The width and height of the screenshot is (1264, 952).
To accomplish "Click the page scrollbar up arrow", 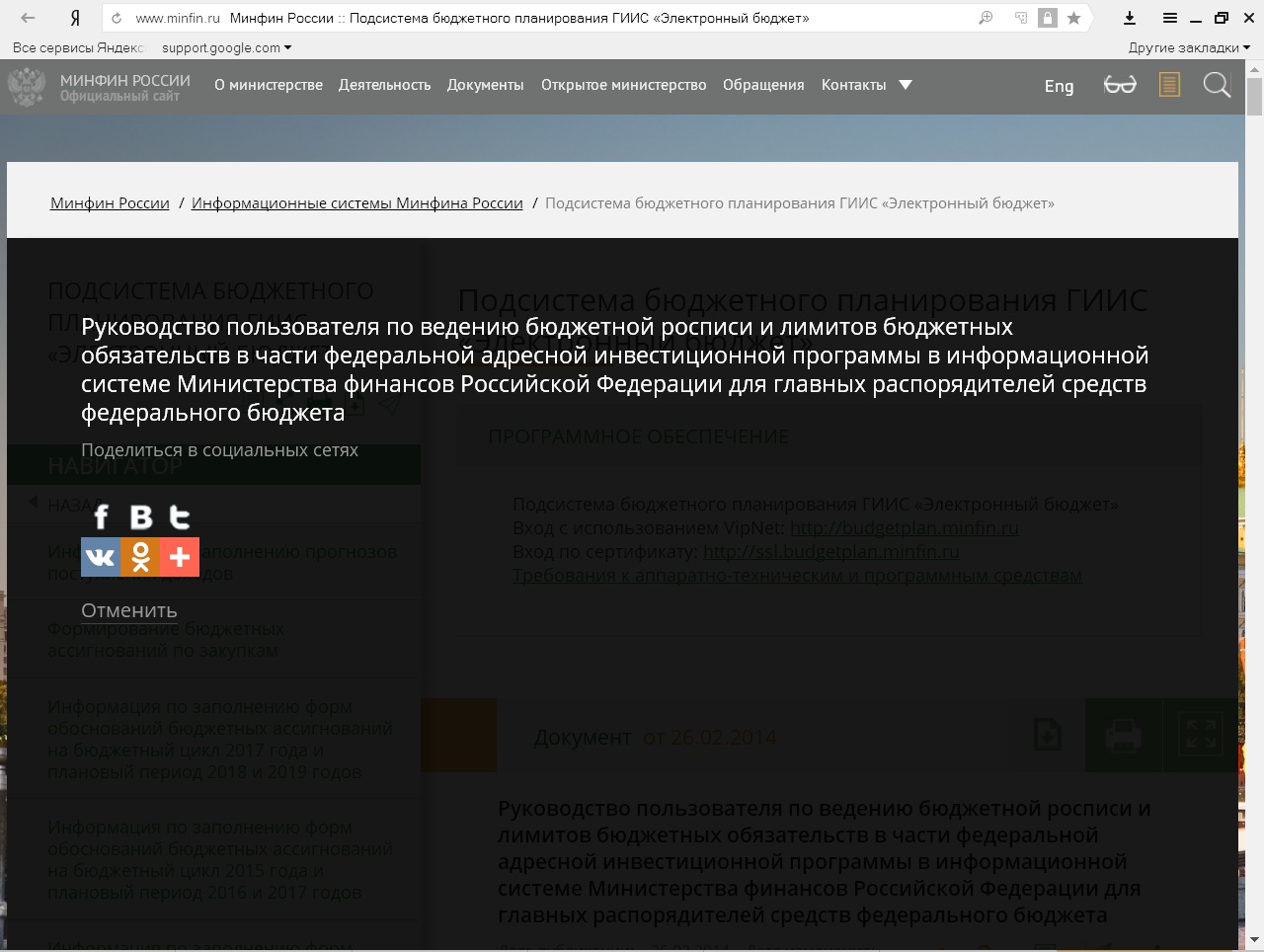I will point(1254,67).
